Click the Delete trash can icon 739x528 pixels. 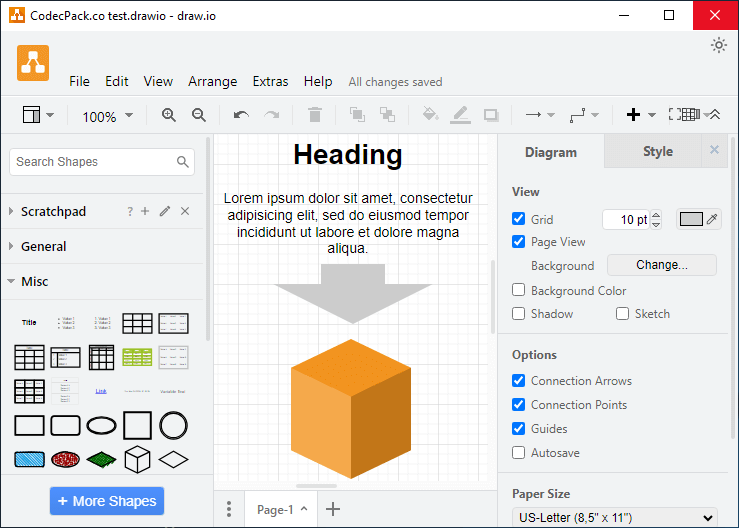pyautogui.click(x=315, y=115)
